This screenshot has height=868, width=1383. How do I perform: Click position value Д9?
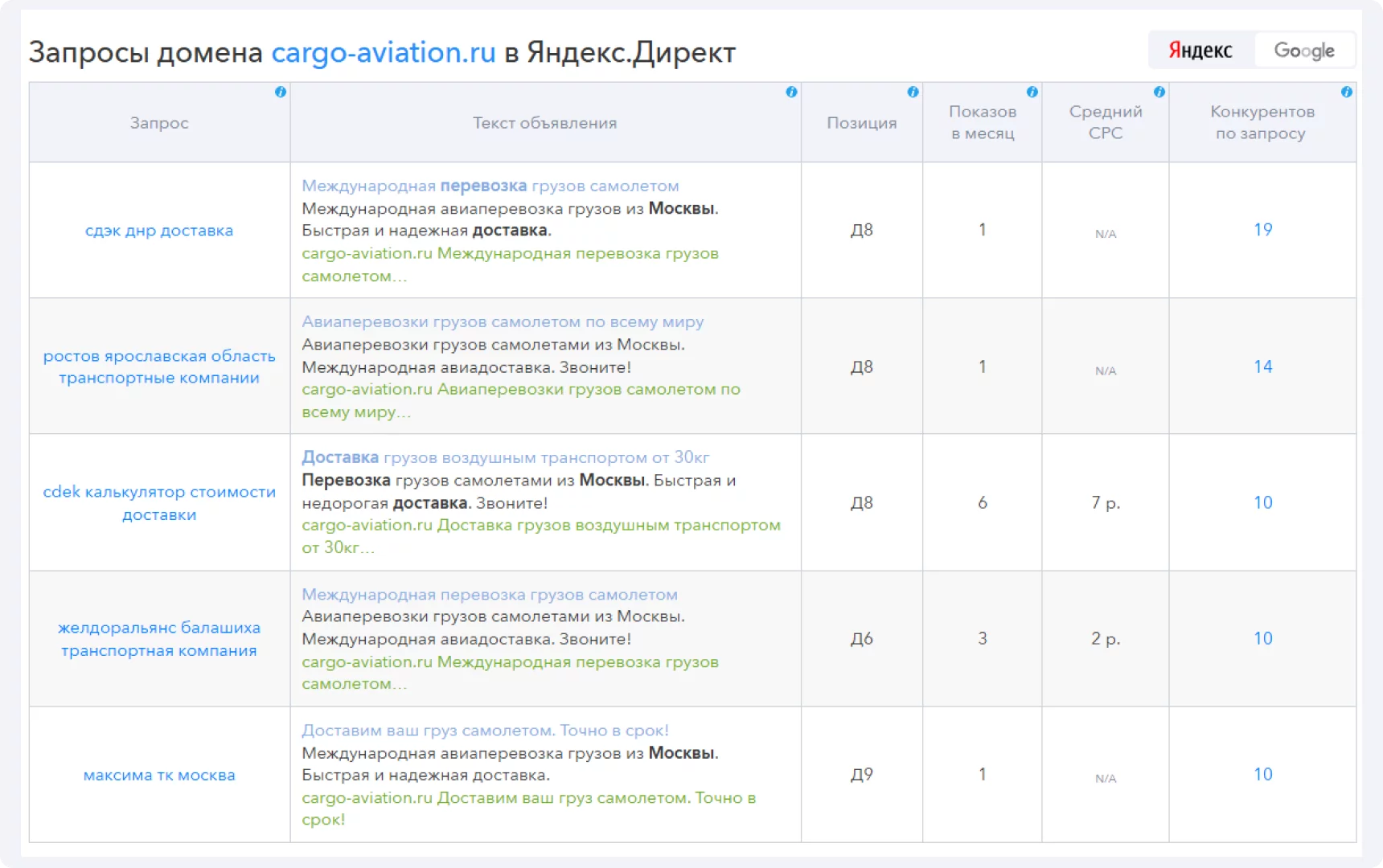(862, 774)
